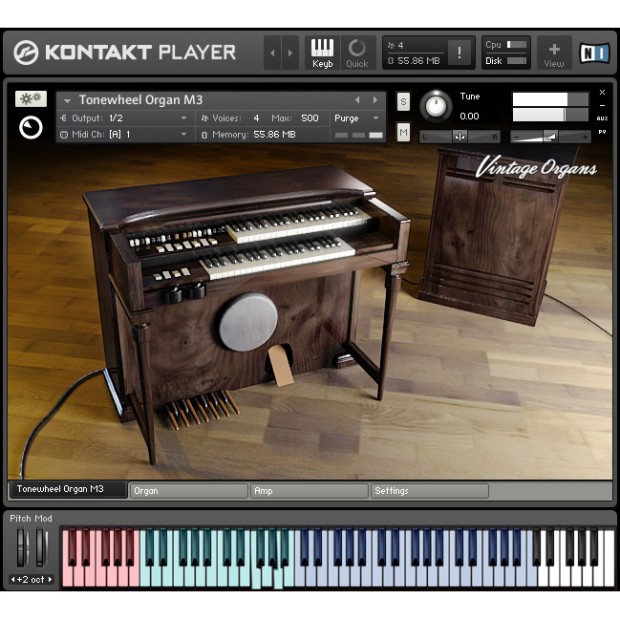
Task: Click the round instrument info icon
Action: pyautogui.click(x=31, y=128)
